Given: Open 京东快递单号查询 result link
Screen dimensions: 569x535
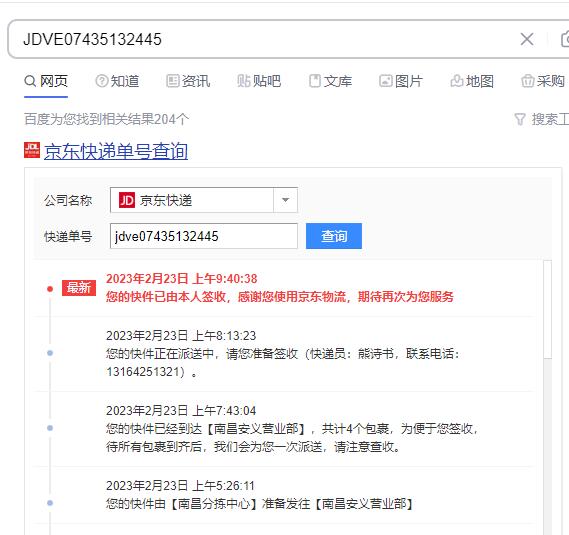Looking at the screenshot, I should [x=116, y=151].
